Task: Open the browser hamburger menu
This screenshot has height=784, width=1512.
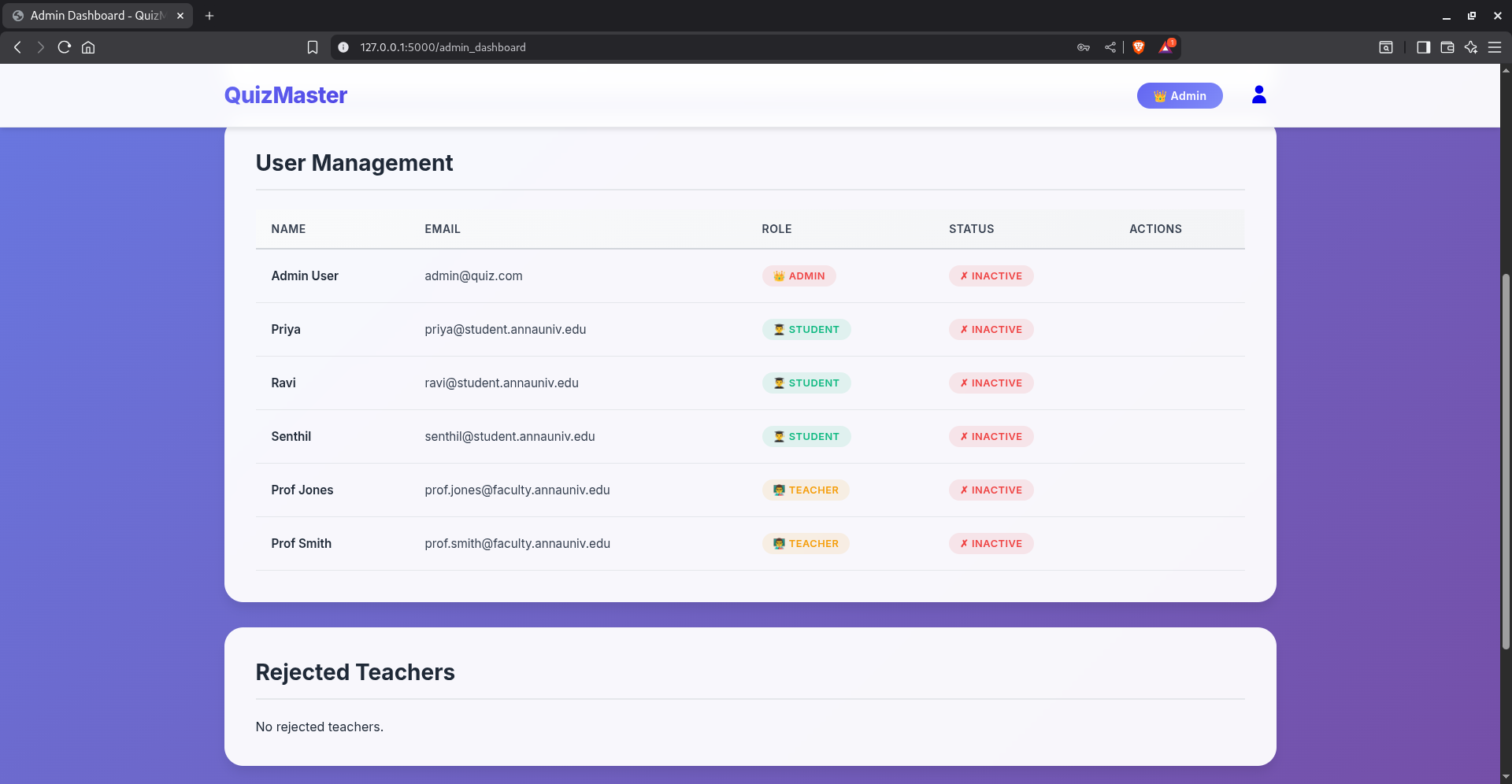Action: [x=1494, y=47]
